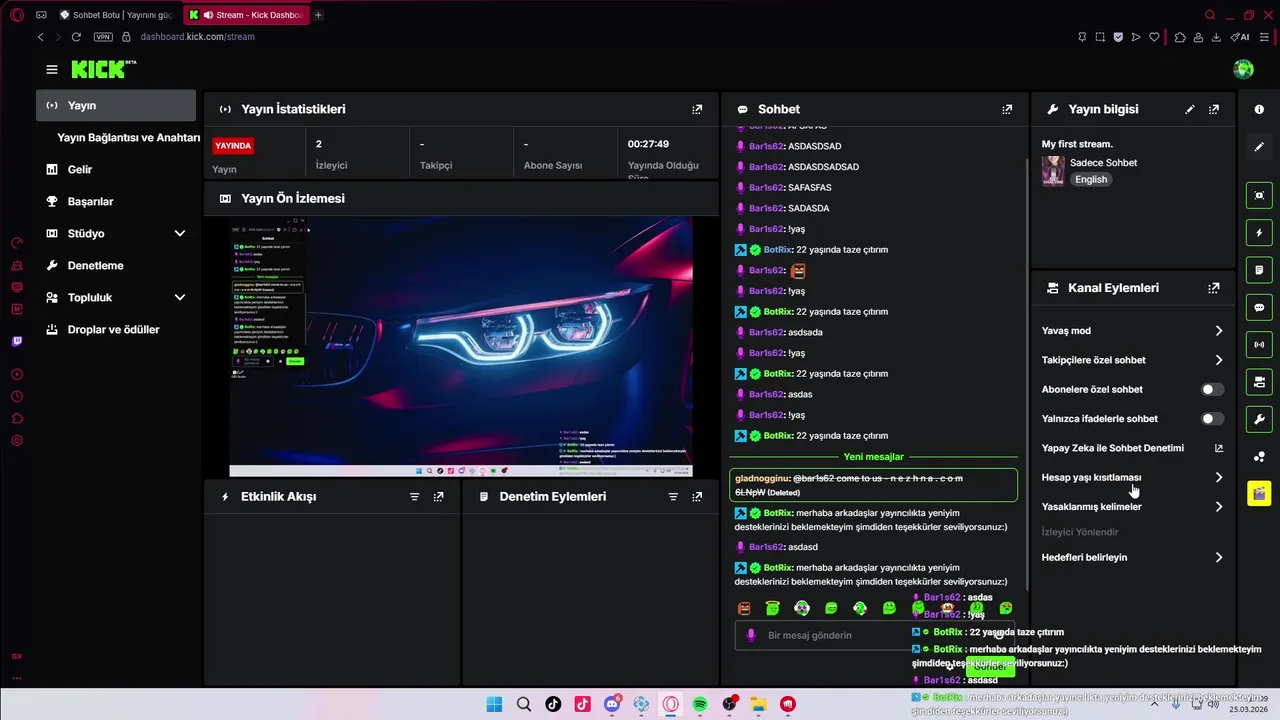Switch to the Sohbet Botu browser tab
Viewport: 1280px width, 720px height.
116,15
